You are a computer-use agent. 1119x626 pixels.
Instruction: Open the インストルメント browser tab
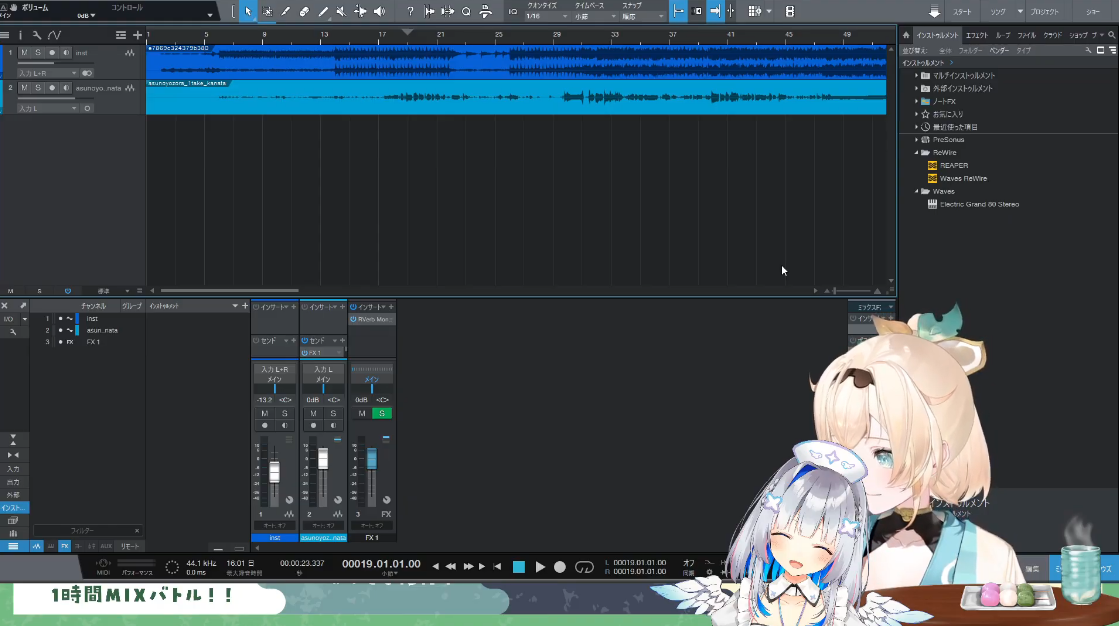click(x=938, y=35)
